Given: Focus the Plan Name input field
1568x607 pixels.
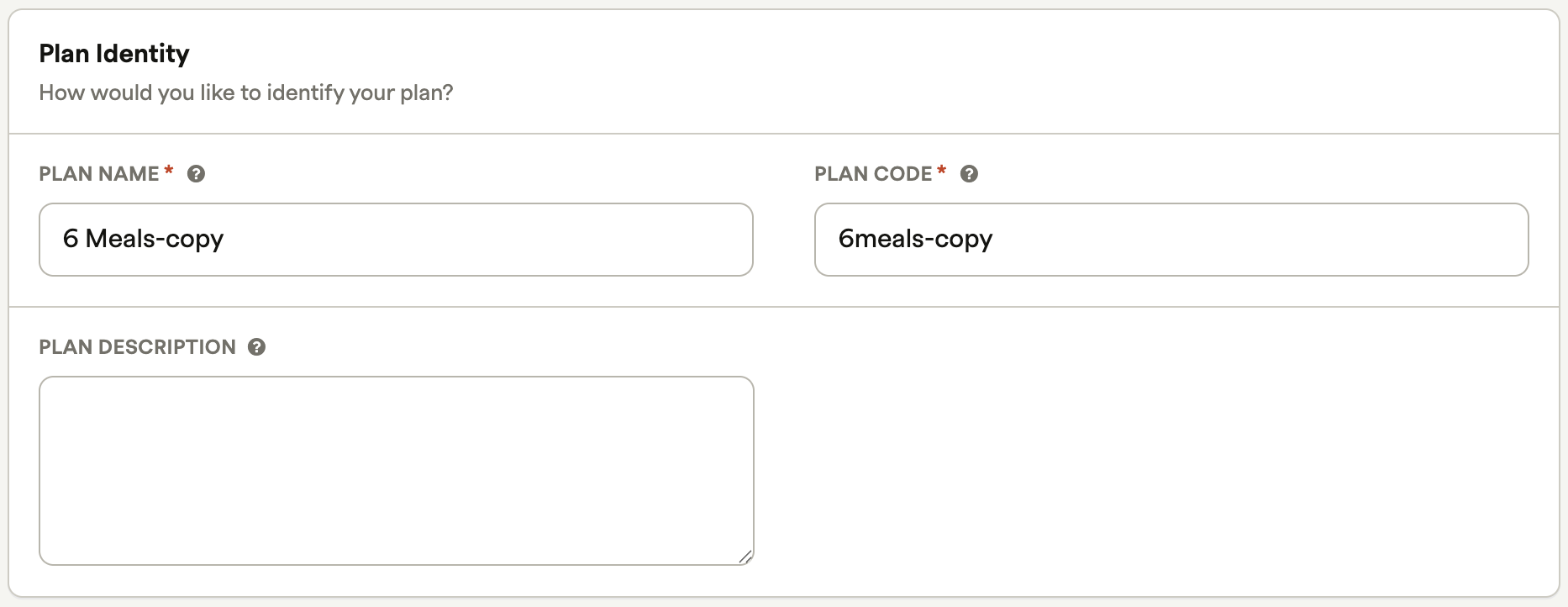Looking at the screenshot, I should (x=396, y=240).
